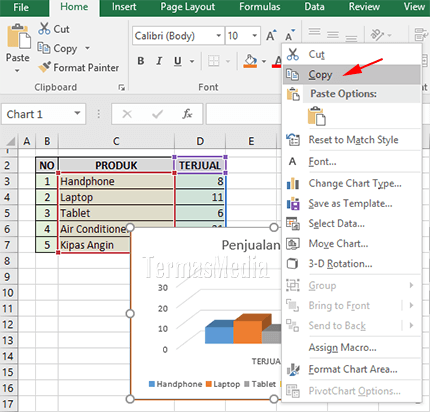Choose Move Chart...
This screenshot has width=430, height=412.
351,244
